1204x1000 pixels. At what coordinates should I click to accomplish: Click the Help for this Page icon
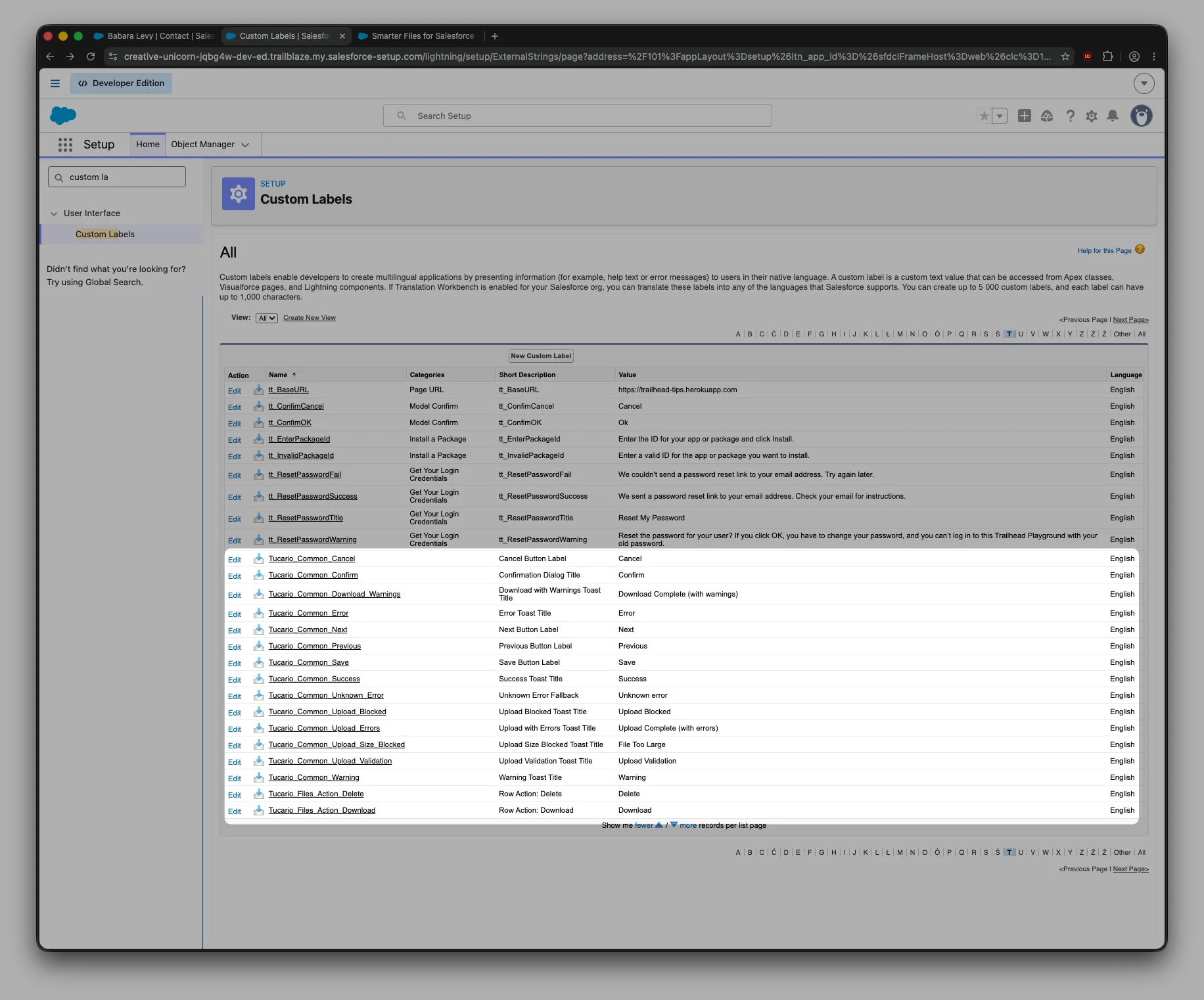[x=1140, y=250]
